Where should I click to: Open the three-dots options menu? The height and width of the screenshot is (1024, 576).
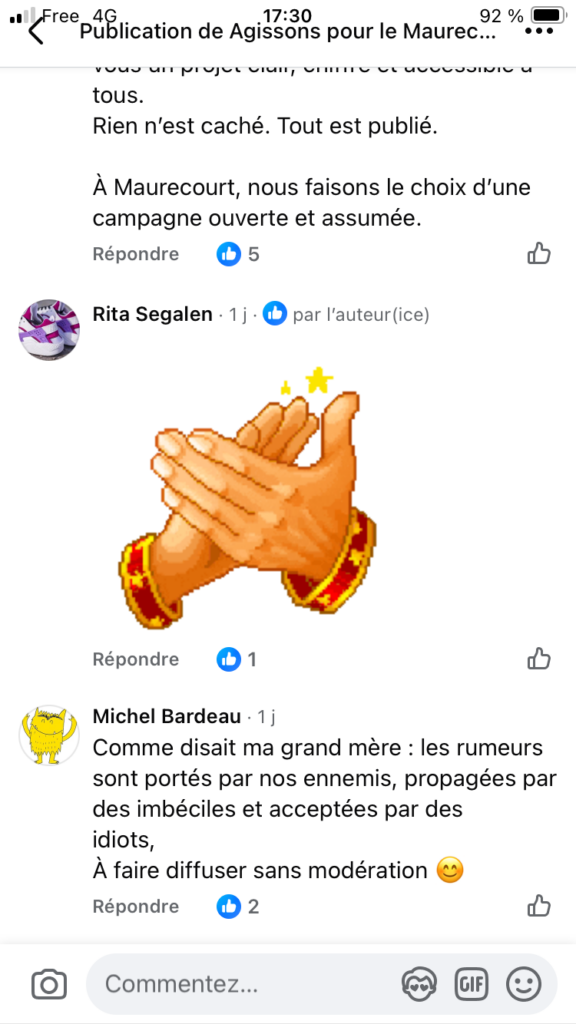pyautogui.click(x=543, y=31)
